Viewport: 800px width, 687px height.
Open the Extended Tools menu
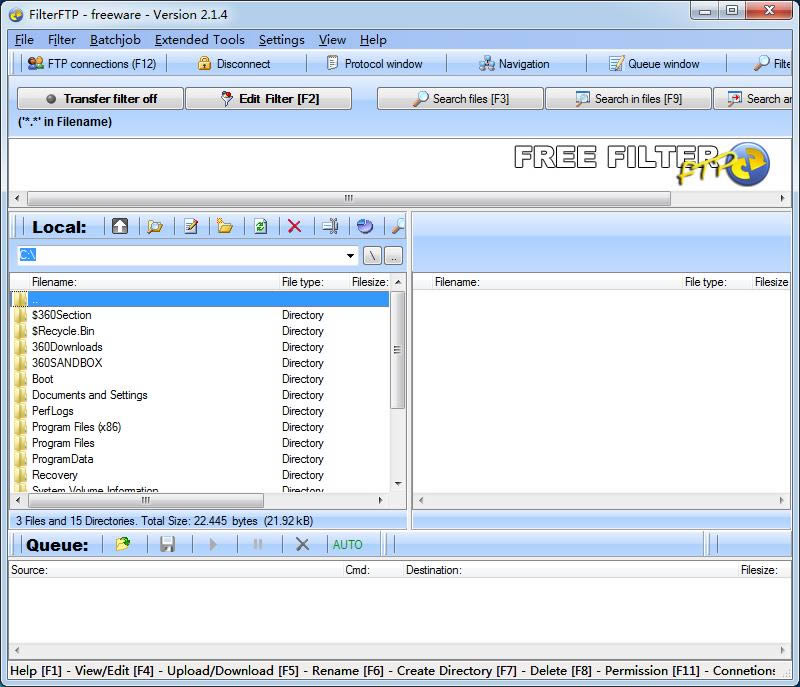tap(200, 40)
